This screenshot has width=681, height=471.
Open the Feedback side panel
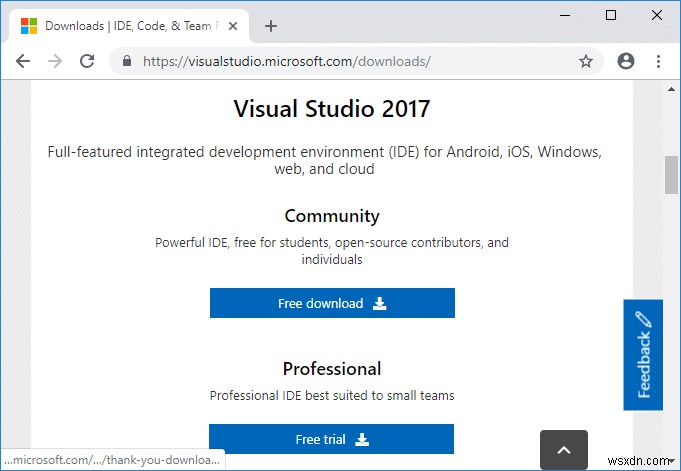tap(642, 354)
